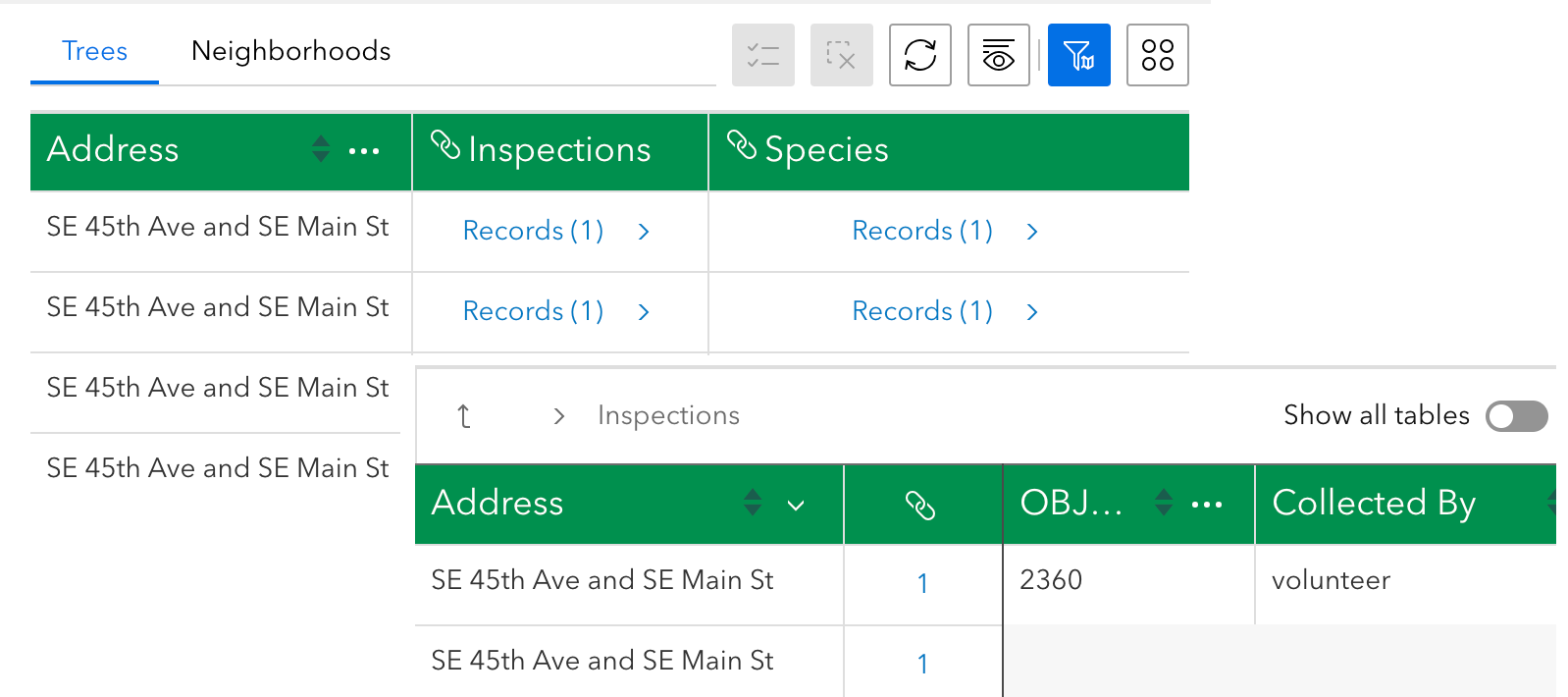This screenshot has height=697, width=1568.
Task: Open the OBJ... column options ellipsis
Action: coord(1207,505)
